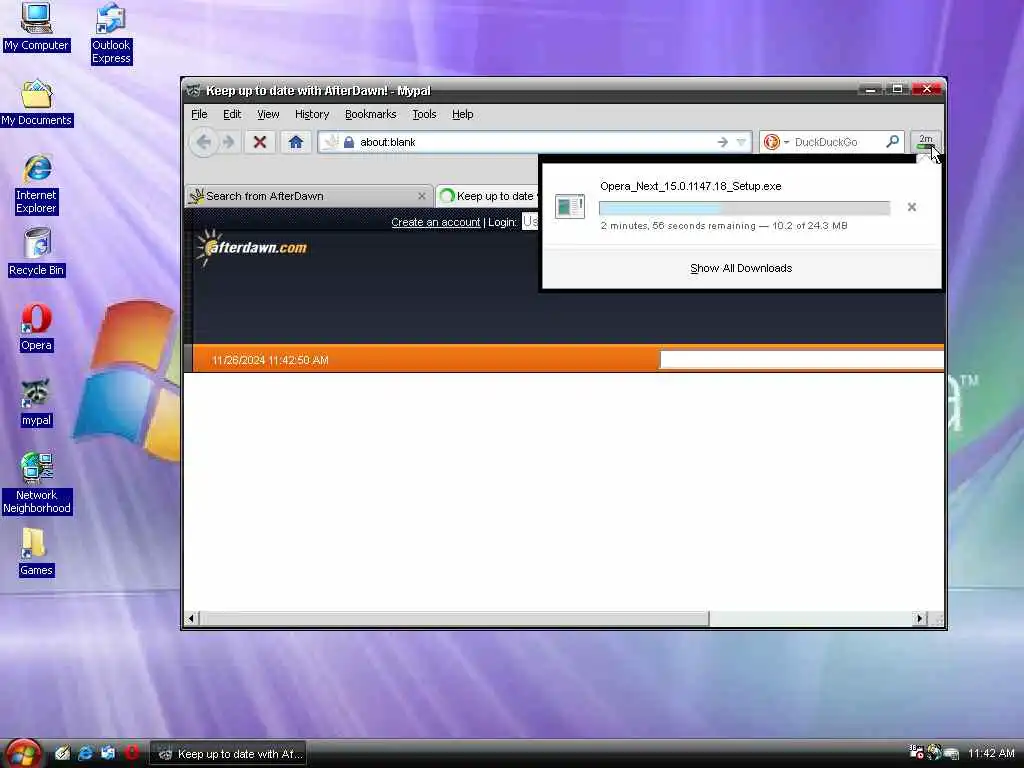
Task: Click the scroll left arrow
Action: [x=191, y=618]
